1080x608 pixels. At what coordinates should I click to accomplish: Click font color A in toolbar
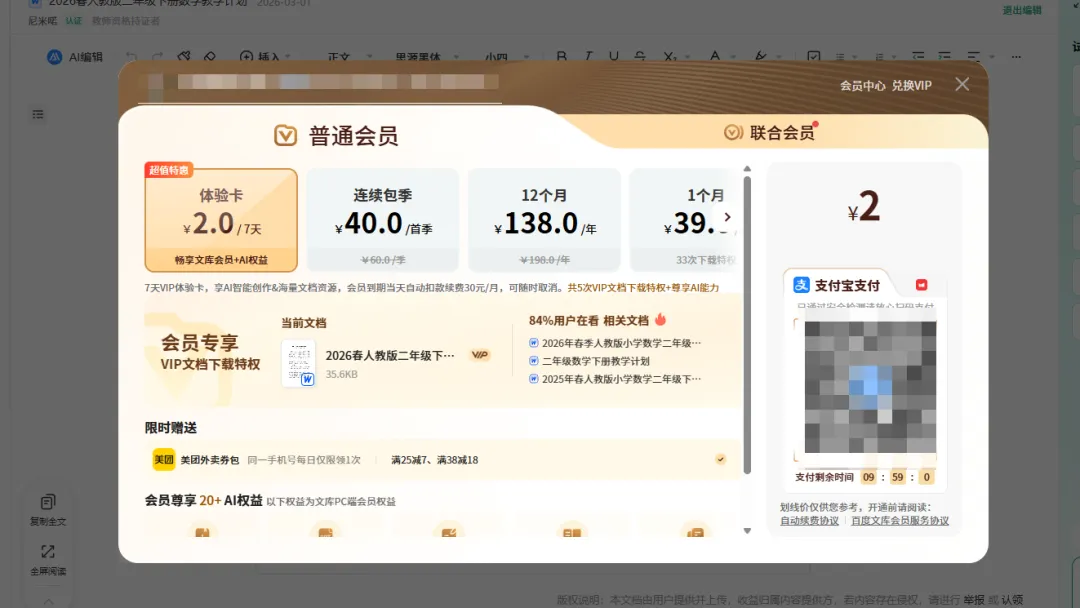(x=715, y=56)
